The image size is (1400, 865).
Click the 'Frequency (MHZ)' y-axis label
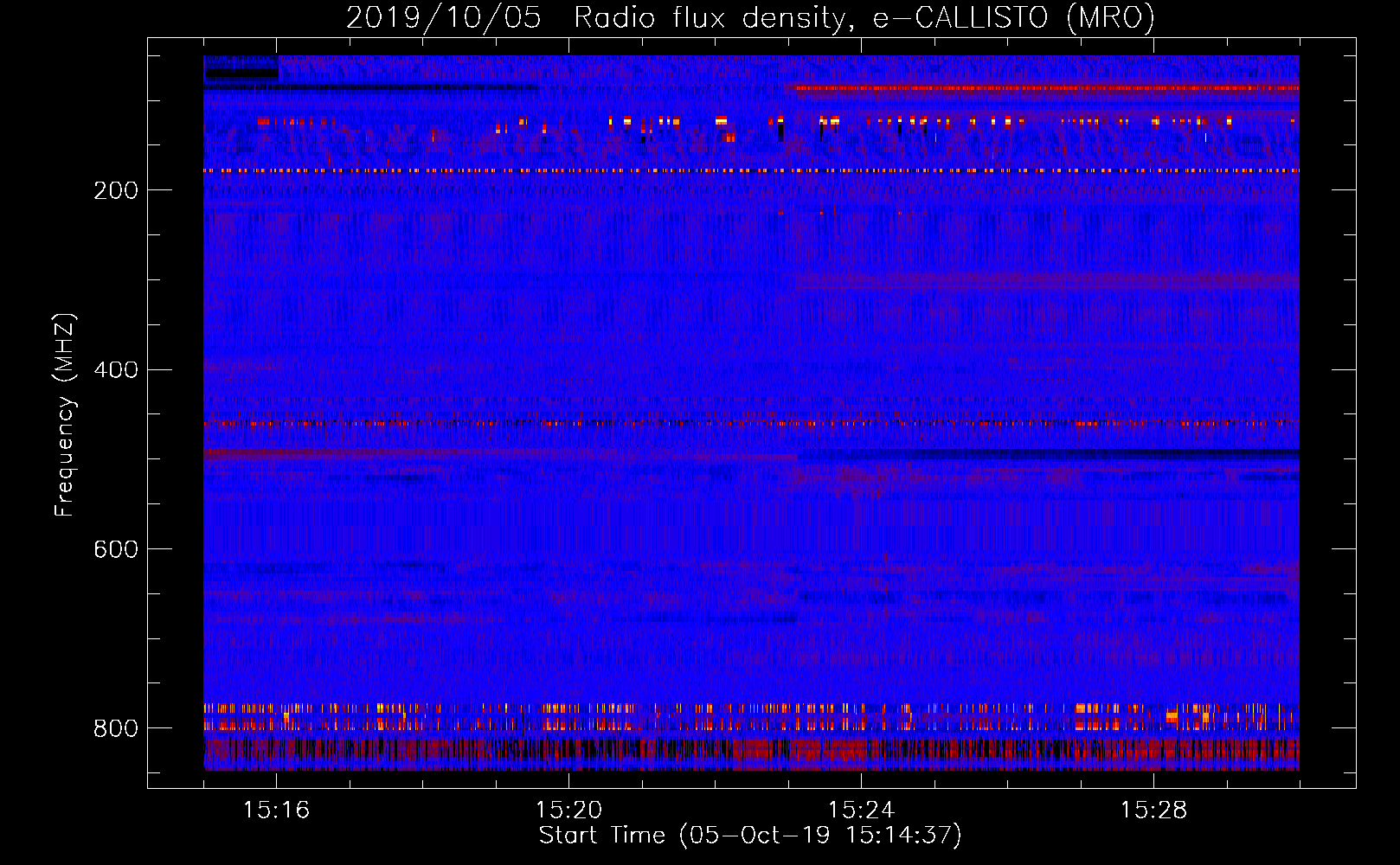coord(65,414)
